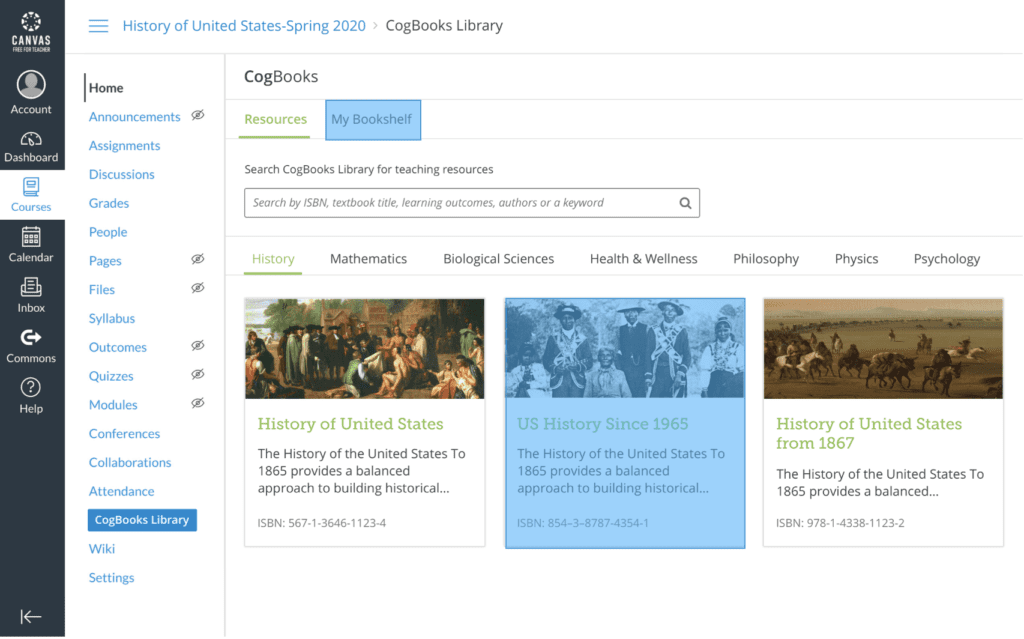The width and height of the screenshot is (1024, 639).
Task: Click the US History Since 1965 title
Action: [x=602, y=423]
